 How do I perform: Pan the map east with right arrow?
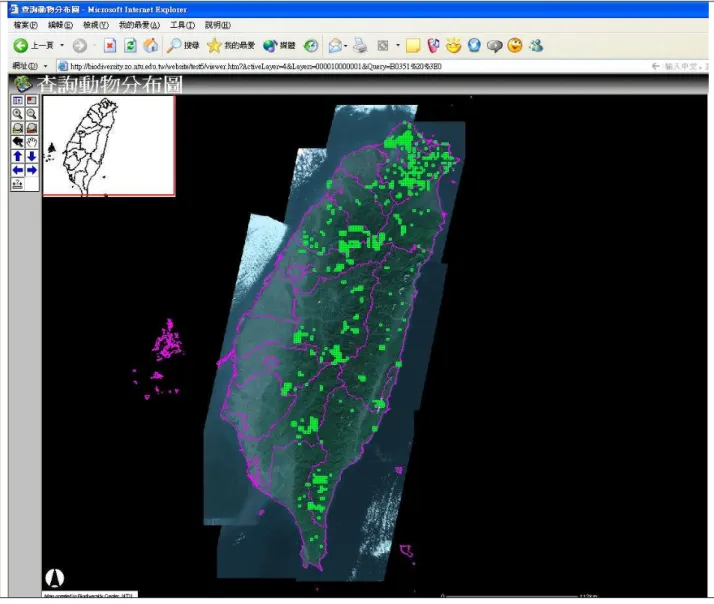[x=31, y=170]
